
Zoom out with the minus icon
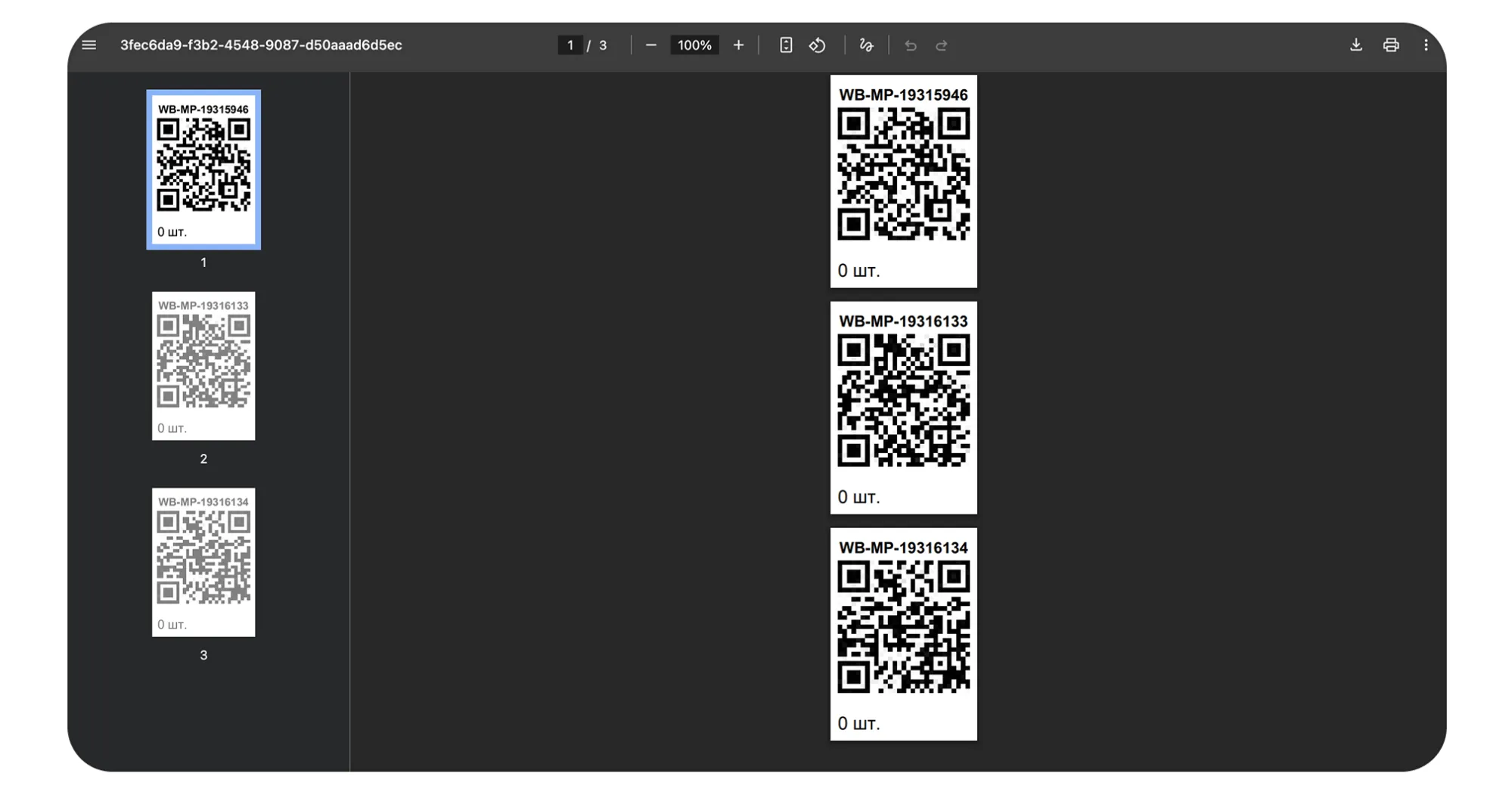point(650,45)
